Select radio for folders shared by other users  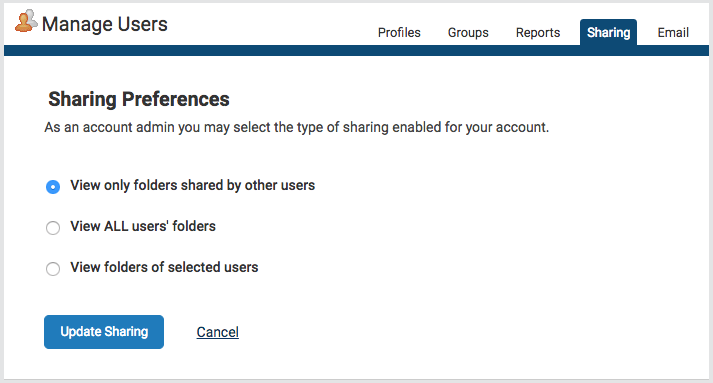(x=53, y=187)
